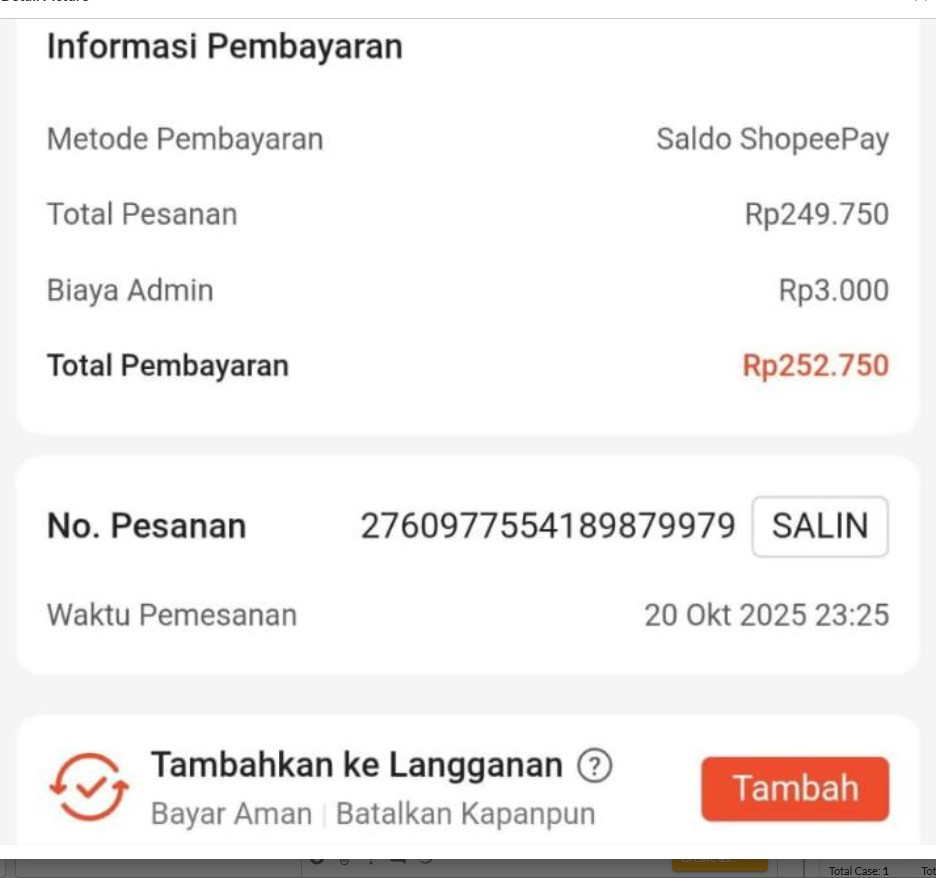
Task: Click the order time 20 Okt 2025 23:25
Action: (x=766, y=615)
